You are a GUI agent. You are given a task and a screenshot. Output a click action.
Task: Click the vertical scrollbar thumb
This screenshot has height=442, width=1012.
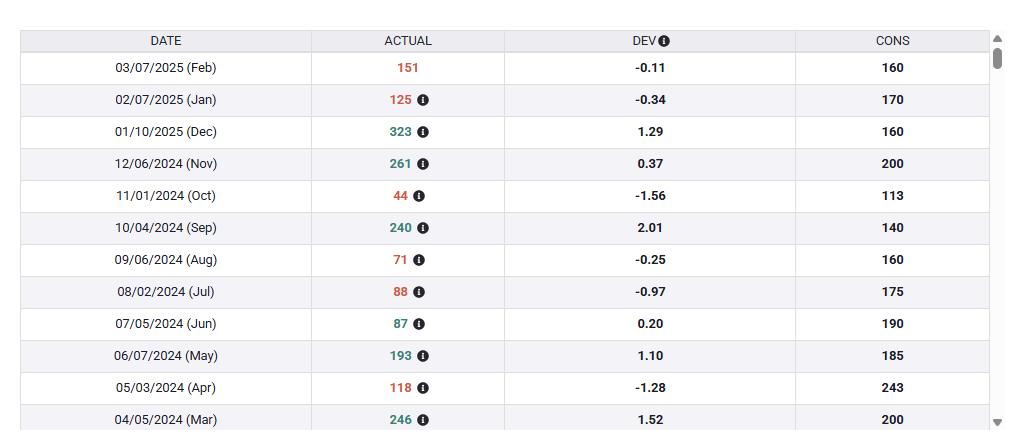pyautogui.click(x=997, y=58)
